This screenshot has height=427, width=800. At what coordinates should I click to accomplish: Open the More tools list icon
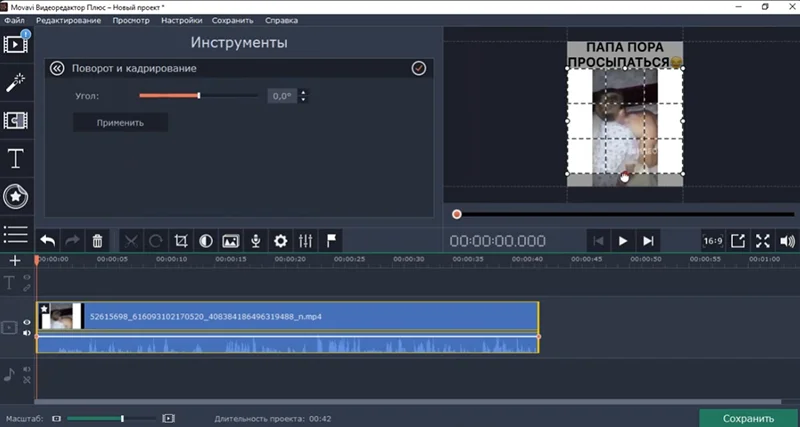pos(16,234)
